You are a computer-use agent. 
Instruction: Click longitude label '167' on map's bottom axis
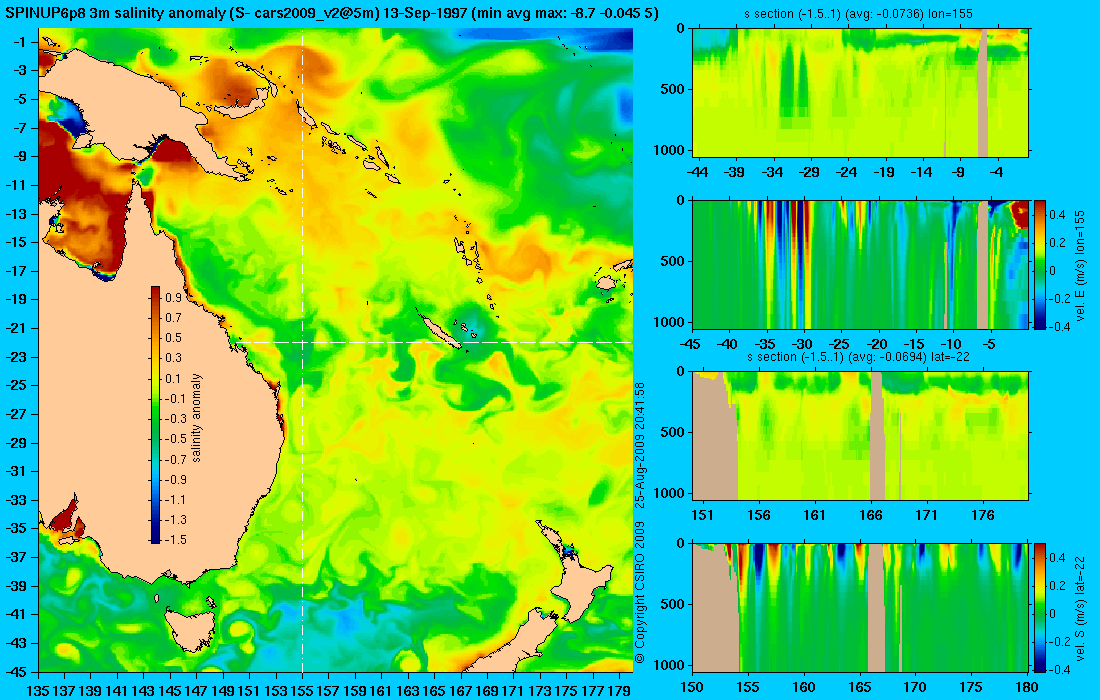tap(460, 691)
